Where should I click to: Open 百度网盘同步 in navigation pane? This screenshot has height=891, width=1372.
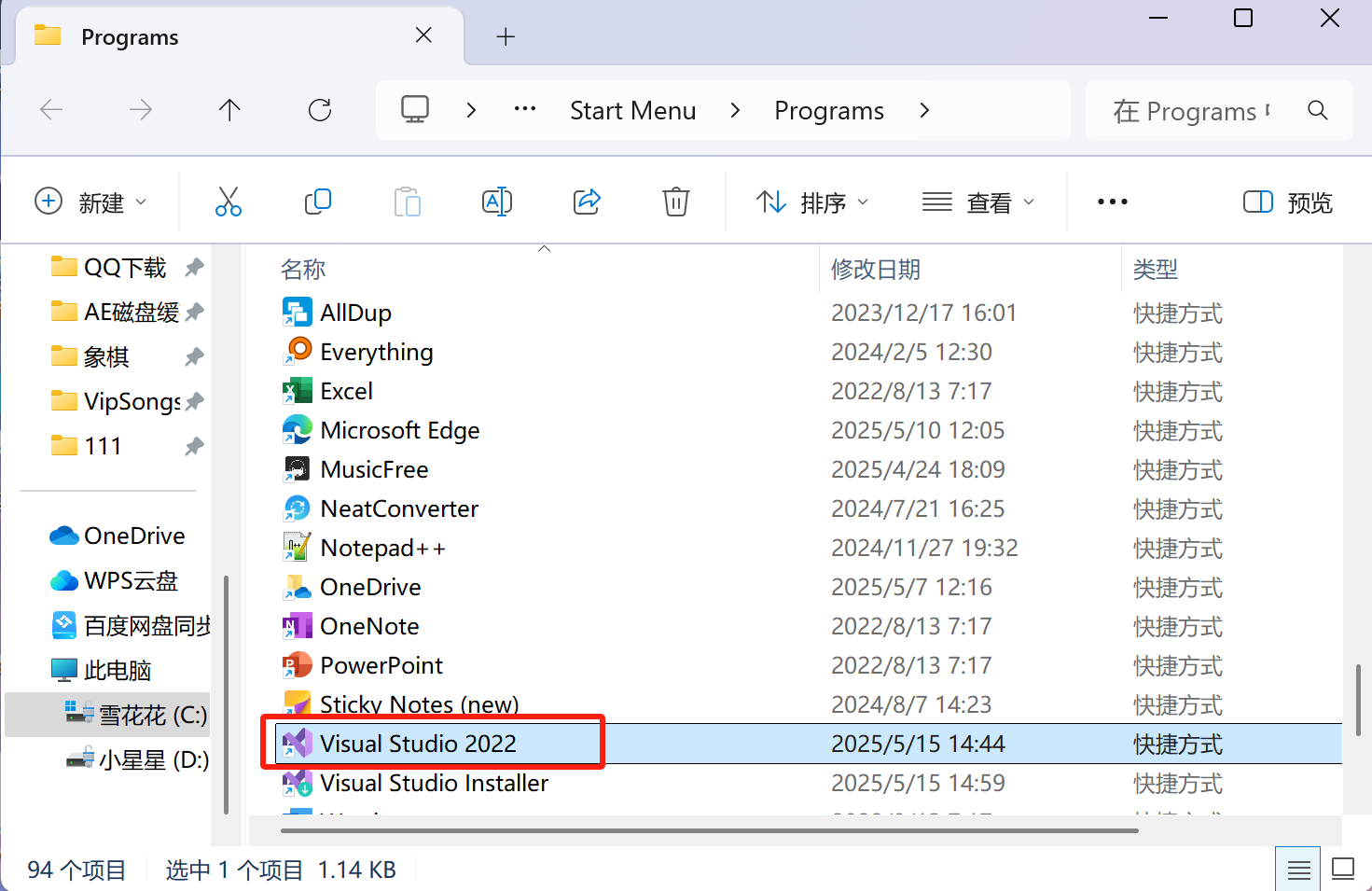(131, 625)
